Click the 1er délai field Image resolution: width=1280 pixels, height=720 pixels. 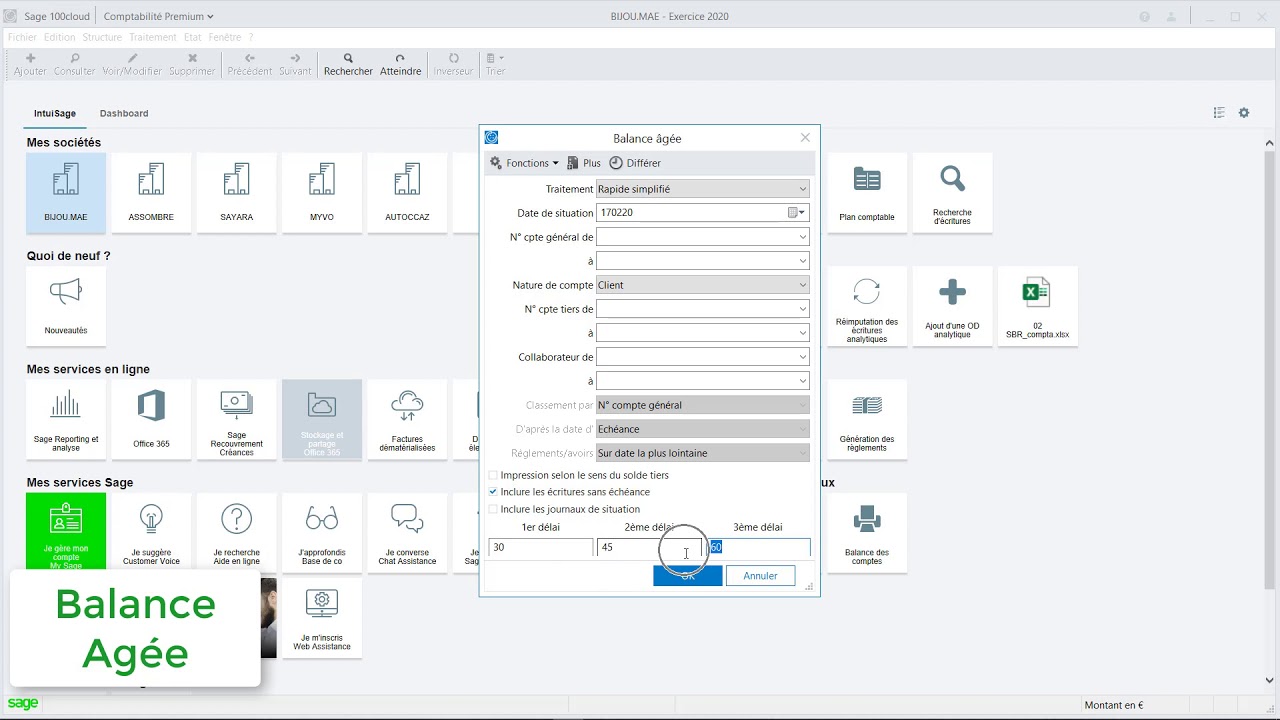(x=540, y=547)
